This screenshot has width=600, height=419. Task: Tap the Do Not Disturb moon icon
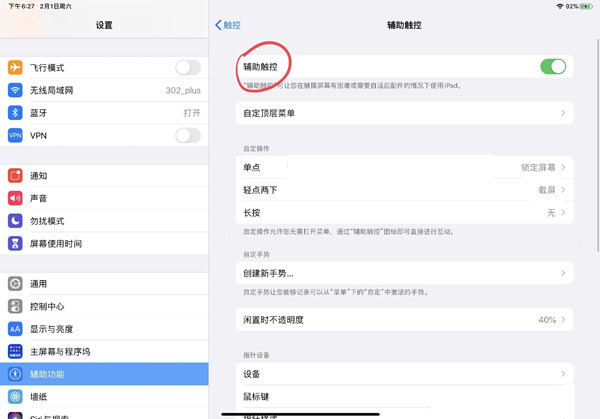coord(15,221)
